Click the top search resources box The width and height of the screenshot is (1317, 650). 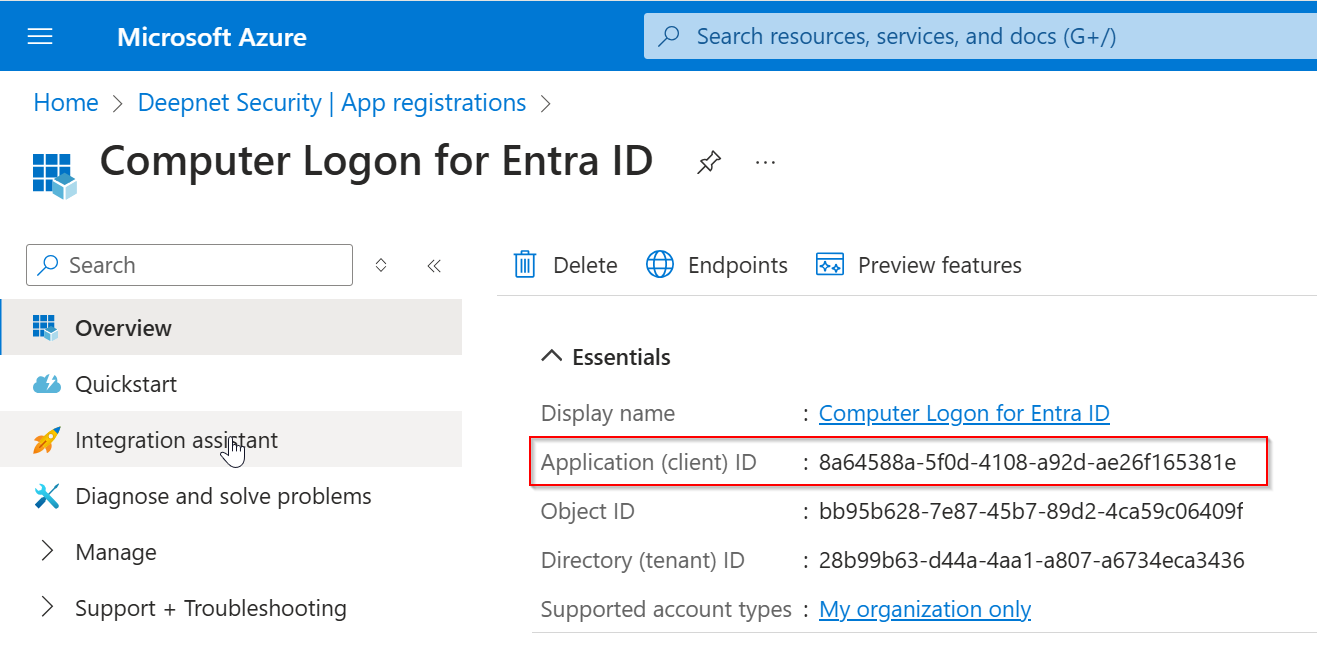click(x=980, y=37)
